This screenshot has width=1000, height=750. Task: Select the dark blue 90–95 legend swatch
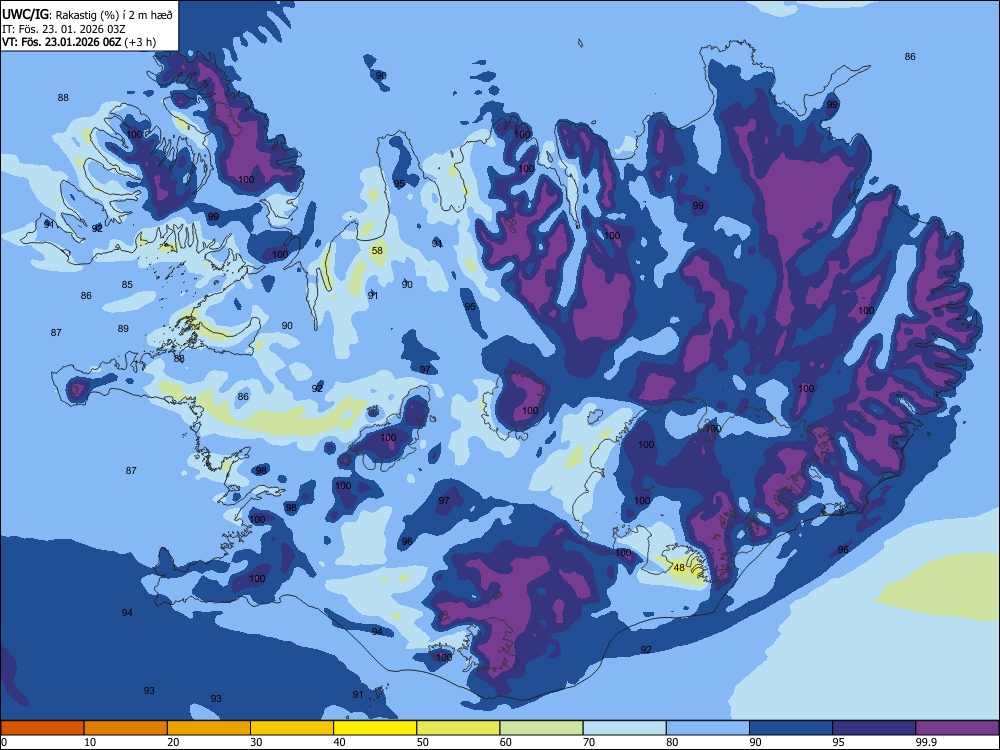[791, 728]
